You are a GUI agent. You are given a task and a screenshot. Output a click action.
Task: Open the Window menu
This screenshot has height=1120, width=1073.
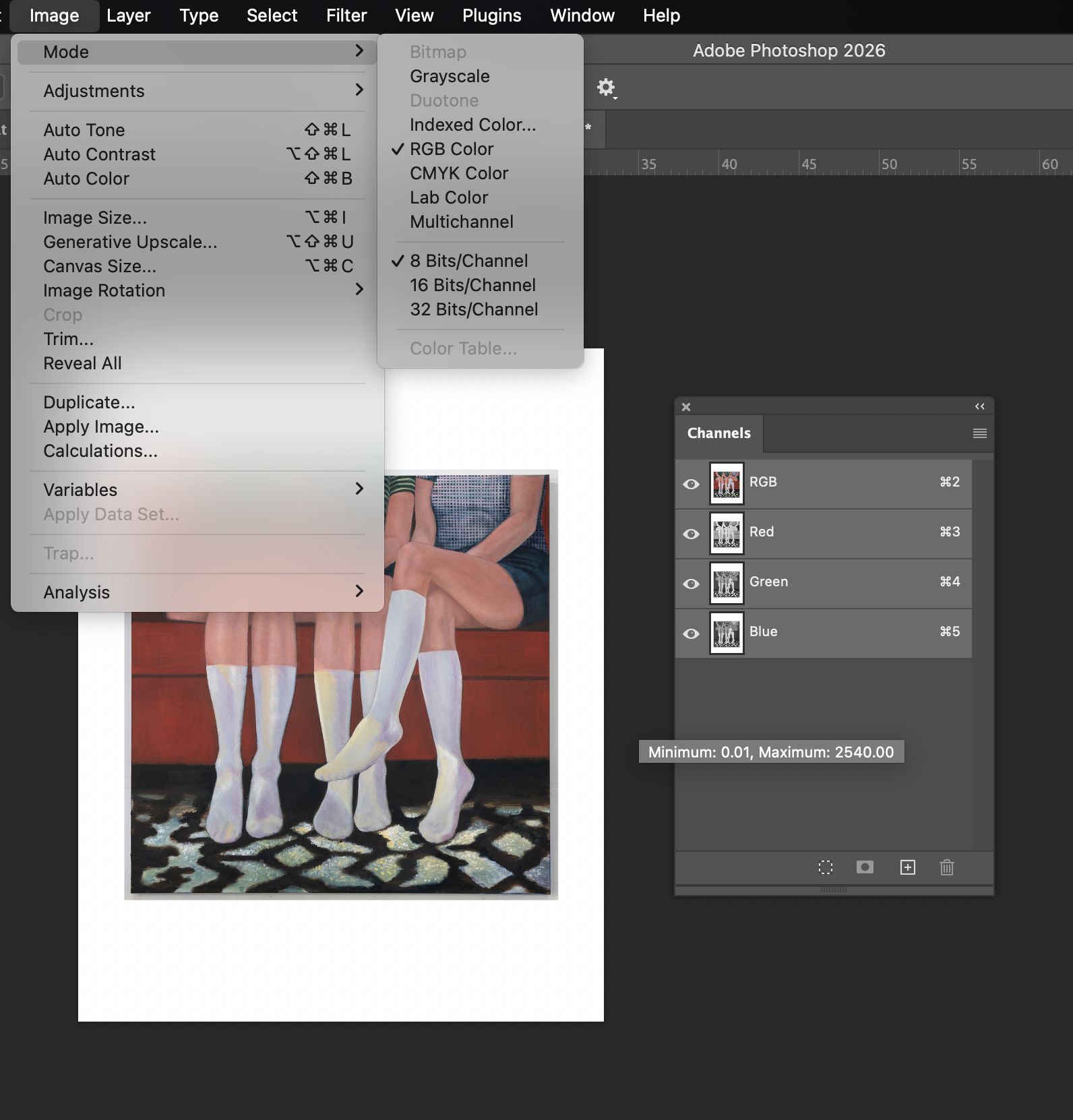pyautogui.click(x=582, y=15)
